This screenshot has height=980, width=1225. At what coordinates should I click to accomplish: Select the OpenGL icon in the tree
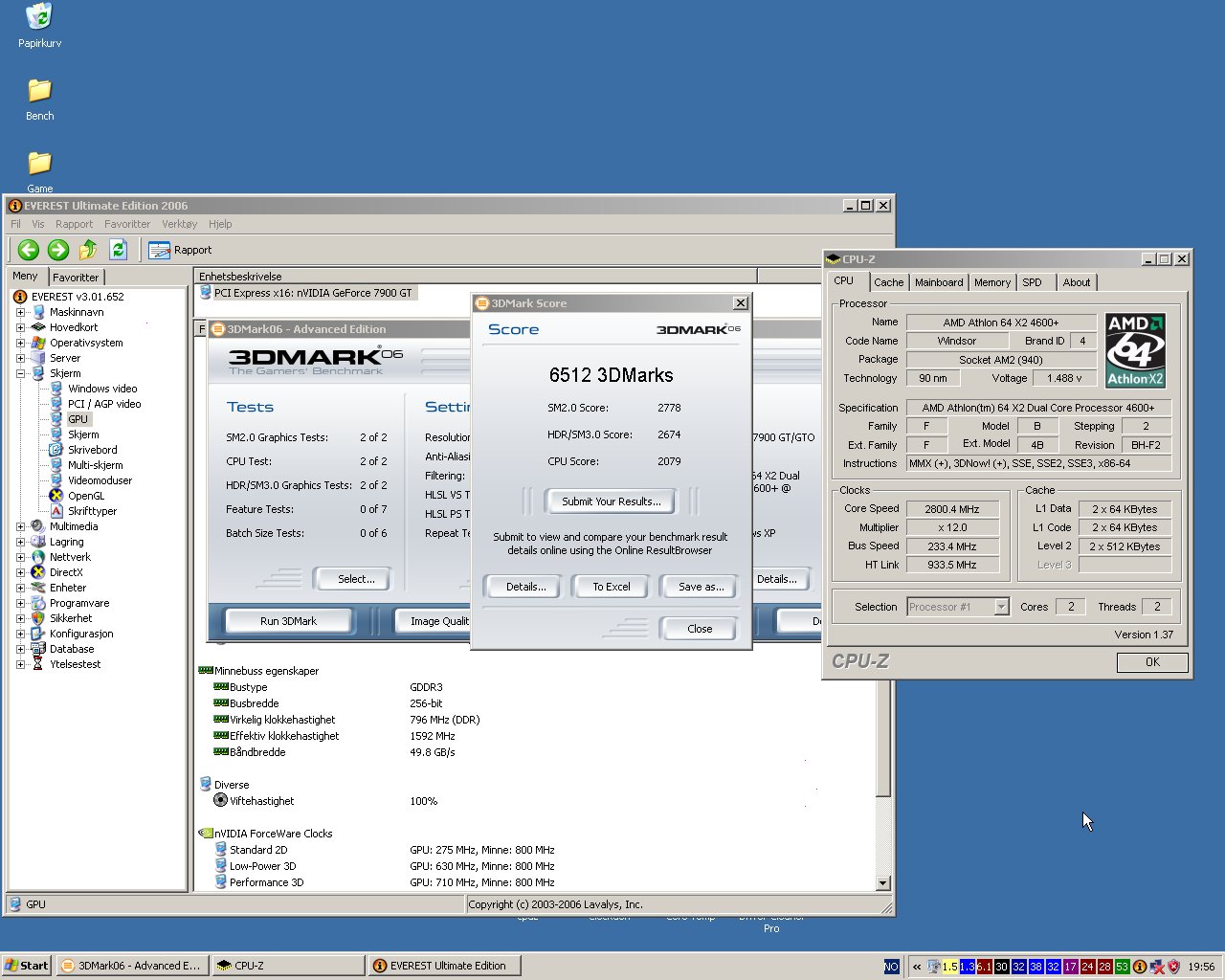[x=56, y=496]
